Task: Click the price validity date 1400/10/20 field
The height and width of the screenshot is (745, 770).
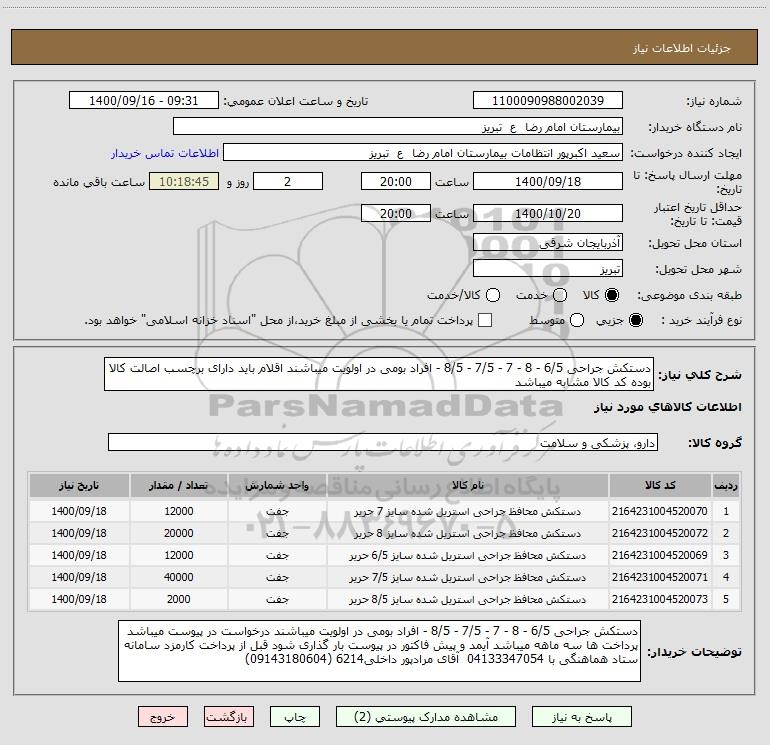Action: click(x=548, y=213)
